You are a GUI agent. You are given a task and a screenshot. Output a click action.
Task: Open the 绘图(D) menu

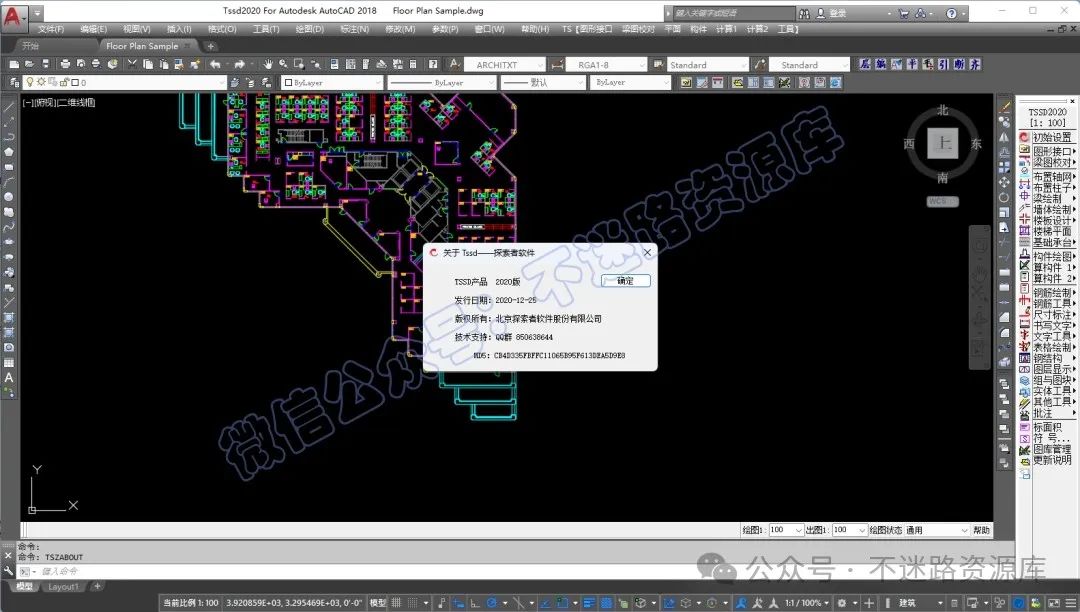click(310, 29)
